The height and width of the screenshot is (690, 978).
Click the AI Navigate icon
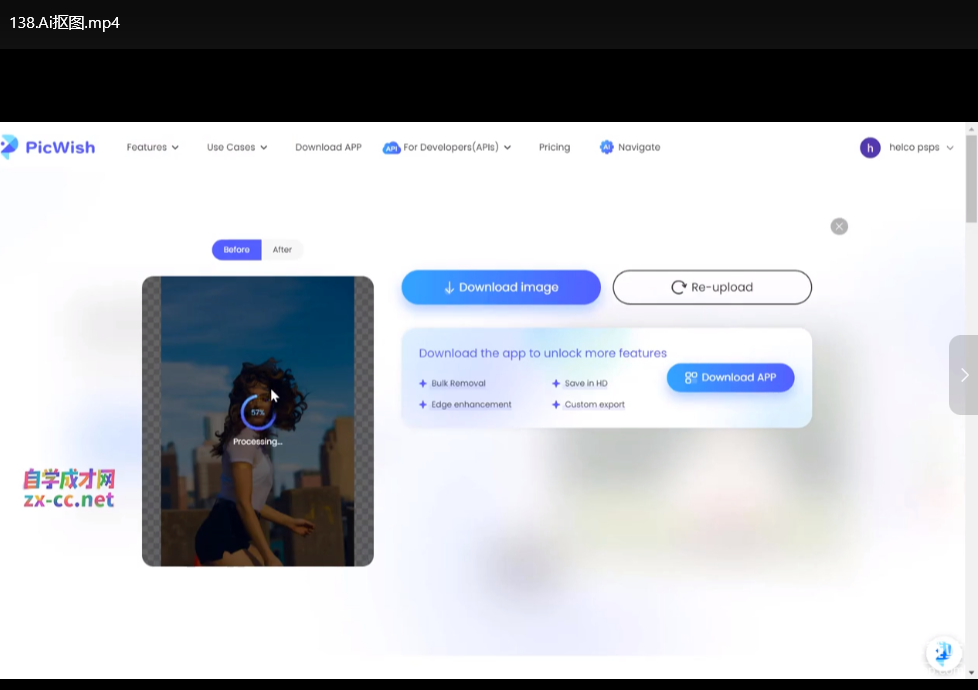pos(606,147)
